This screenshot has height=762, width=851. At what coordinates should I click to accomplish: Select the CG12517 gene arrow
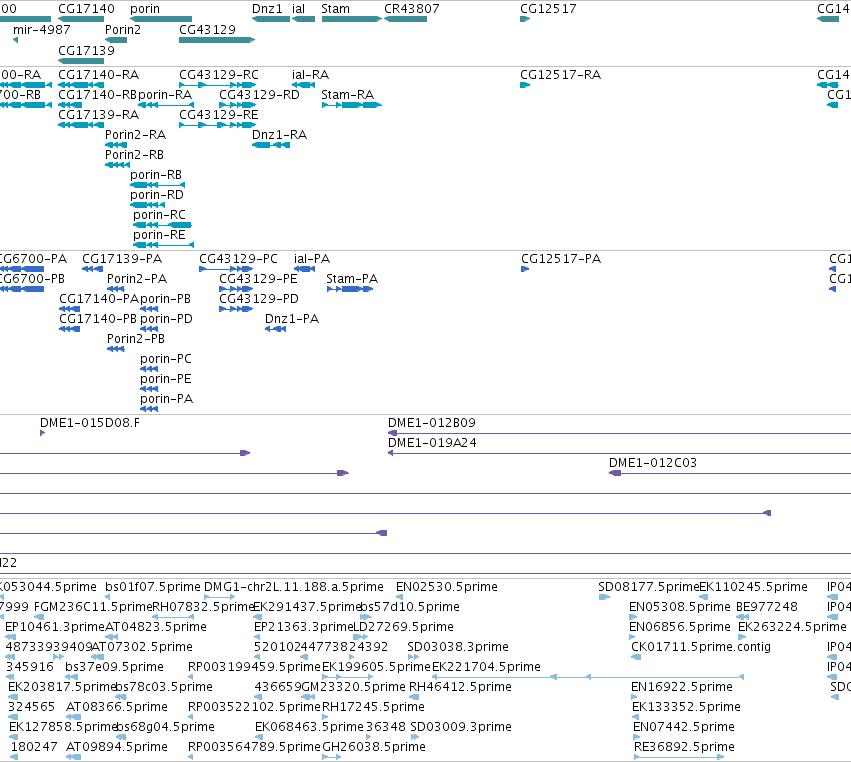click(x=525, y=19)
